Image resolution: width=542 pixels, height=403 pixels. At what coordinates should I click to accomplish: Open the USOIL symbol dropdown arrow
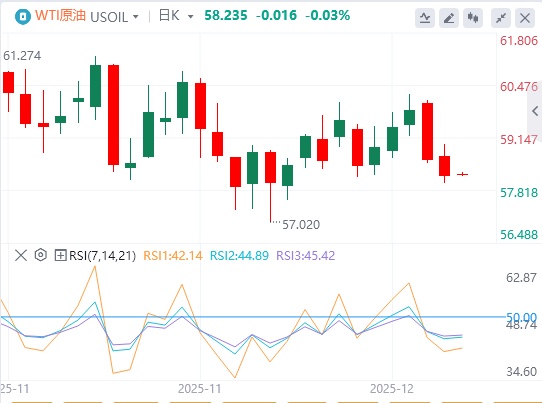pyautogui.click(x=136, y=17)
